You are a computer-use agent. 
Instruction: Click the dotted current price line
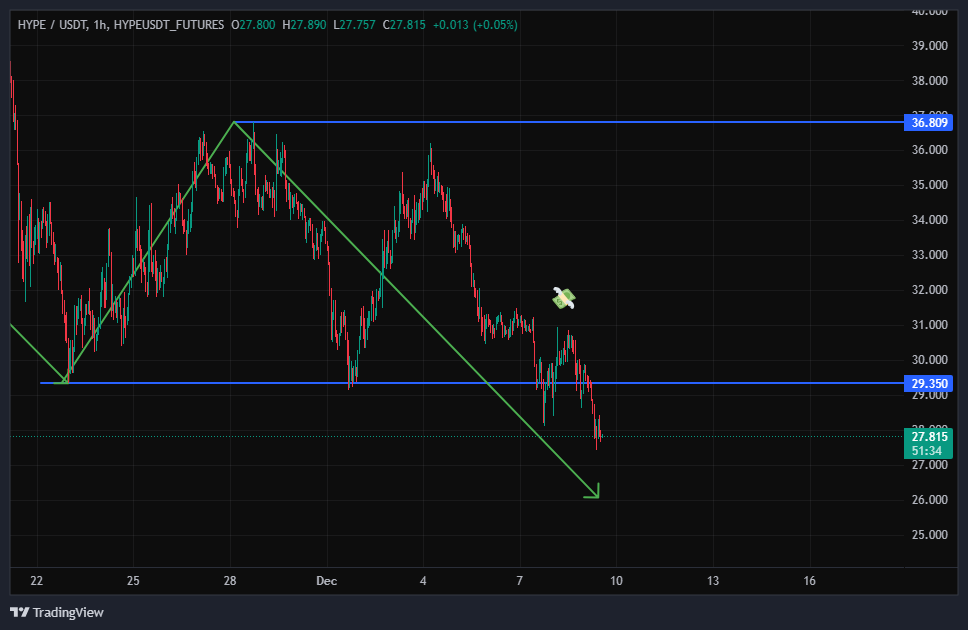pyautogui.click(x=750, y=436)
